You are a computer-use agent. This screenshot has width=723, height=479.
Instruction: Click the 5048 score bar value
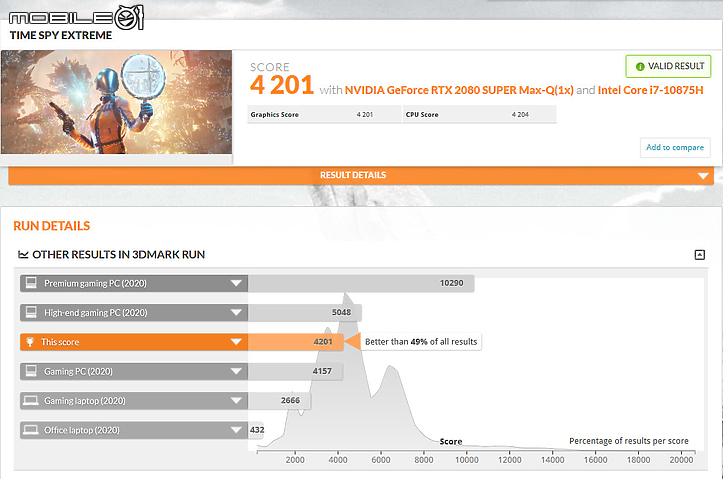click(x=342, y=312)
